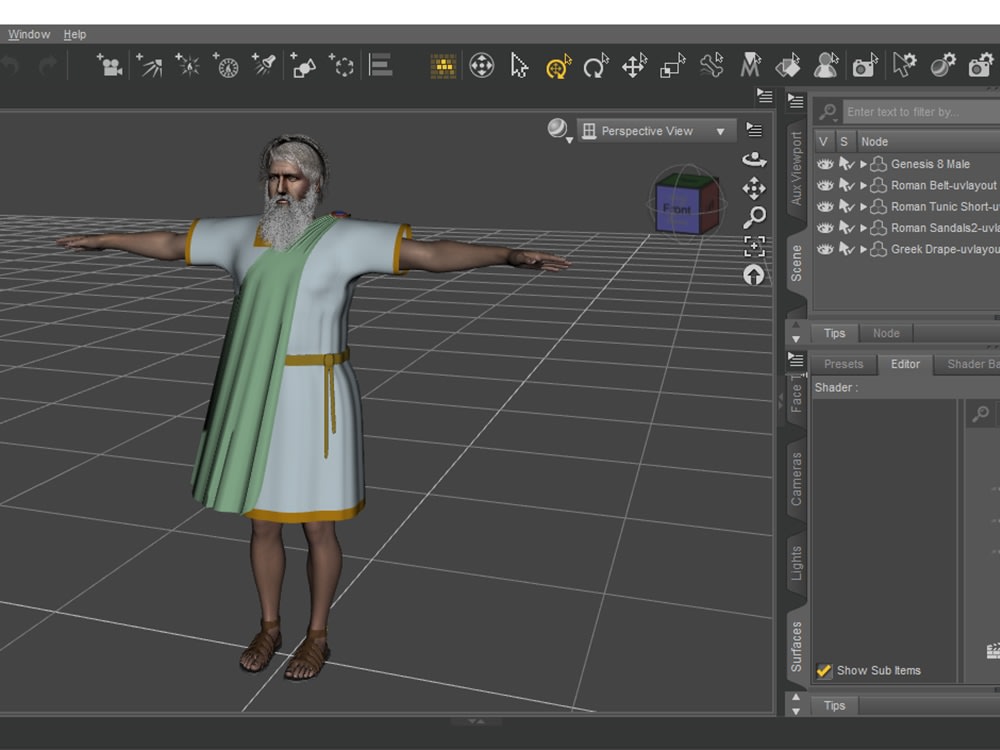Screen dimensions: 1000x750
Task: Select the Node Selection arrow tool
Action: coord(519,66)
